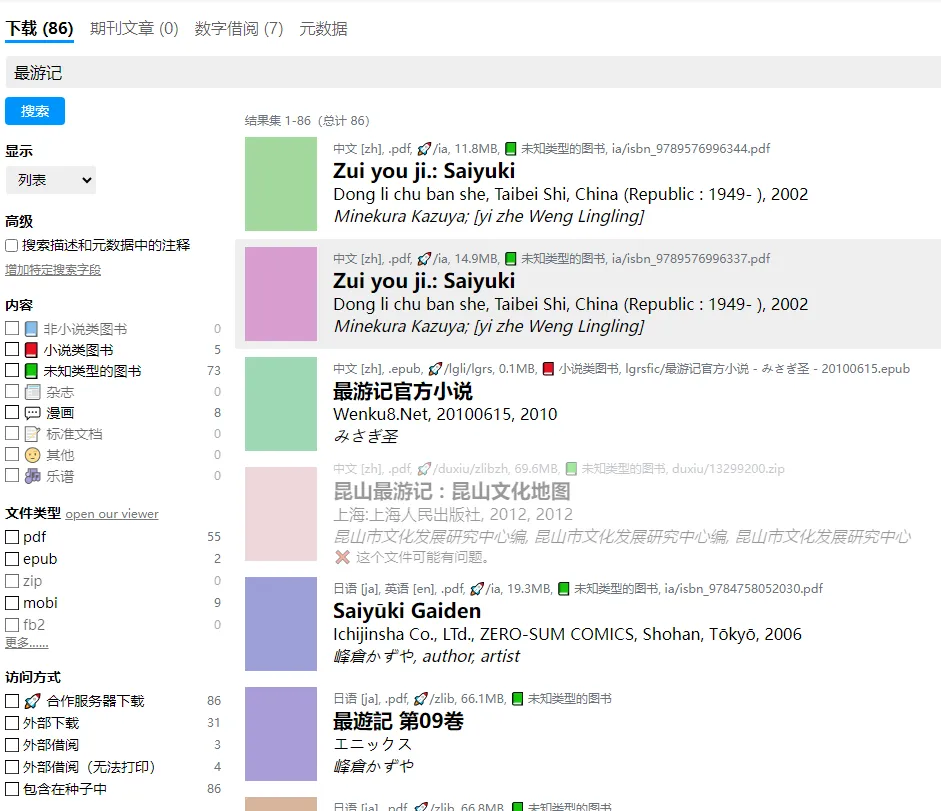Image resolution: width=941 pixels, height=811 pixels.
Task: Open the 最遊記 第09巻 result
Action: pos(398,721)
